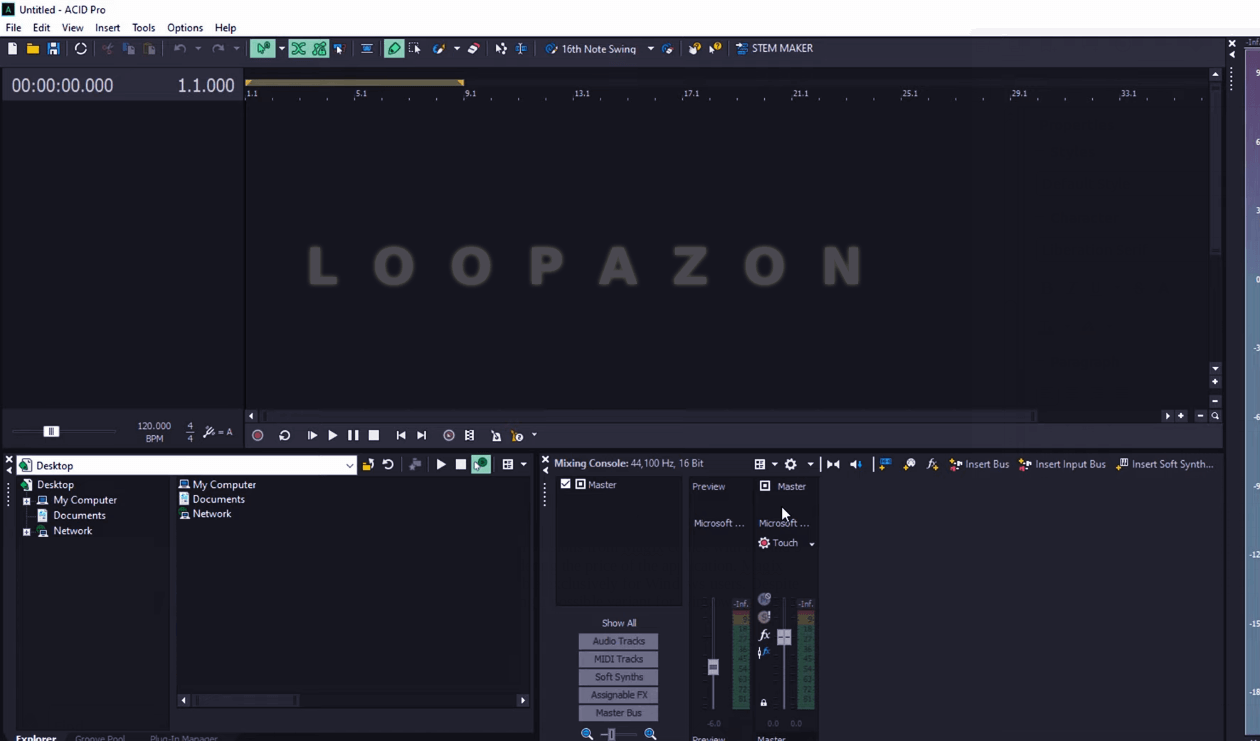
Task: Click the Record button in transport
Action: 258,436
